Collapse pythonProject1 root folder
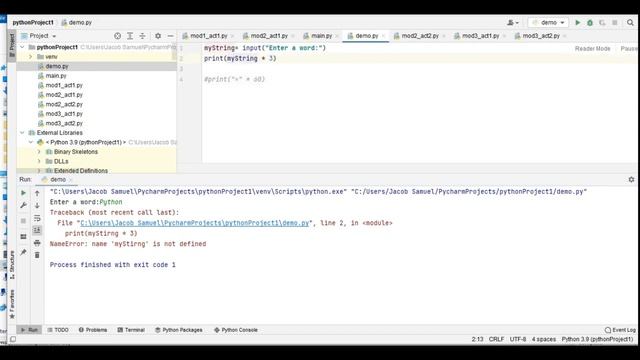The height and width of the screenshot is (360, 640). point(22,47)
